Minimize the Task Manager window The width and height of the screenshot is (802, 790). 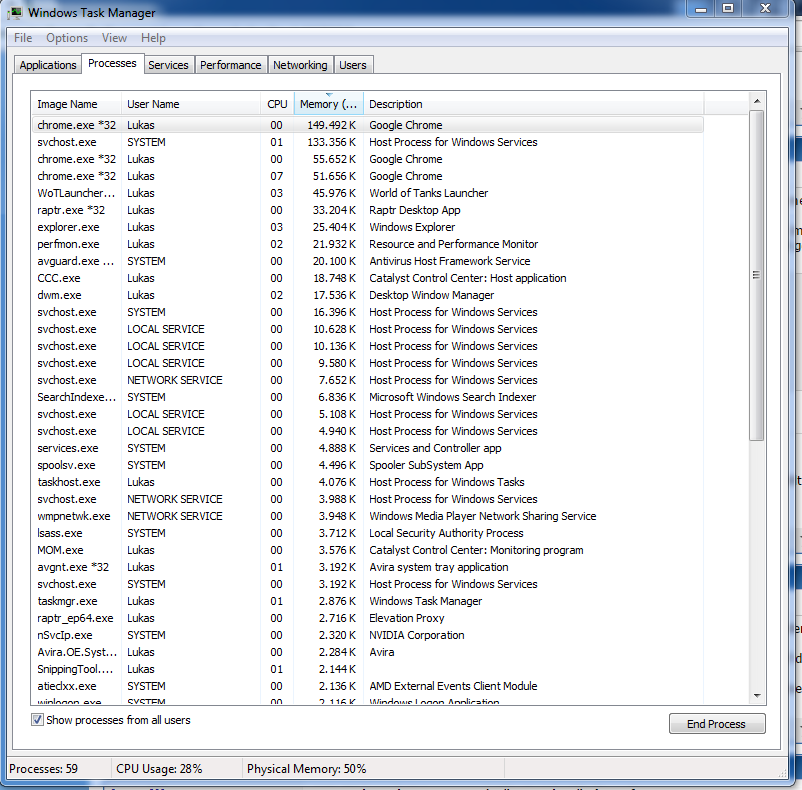(x=701, y=9)
